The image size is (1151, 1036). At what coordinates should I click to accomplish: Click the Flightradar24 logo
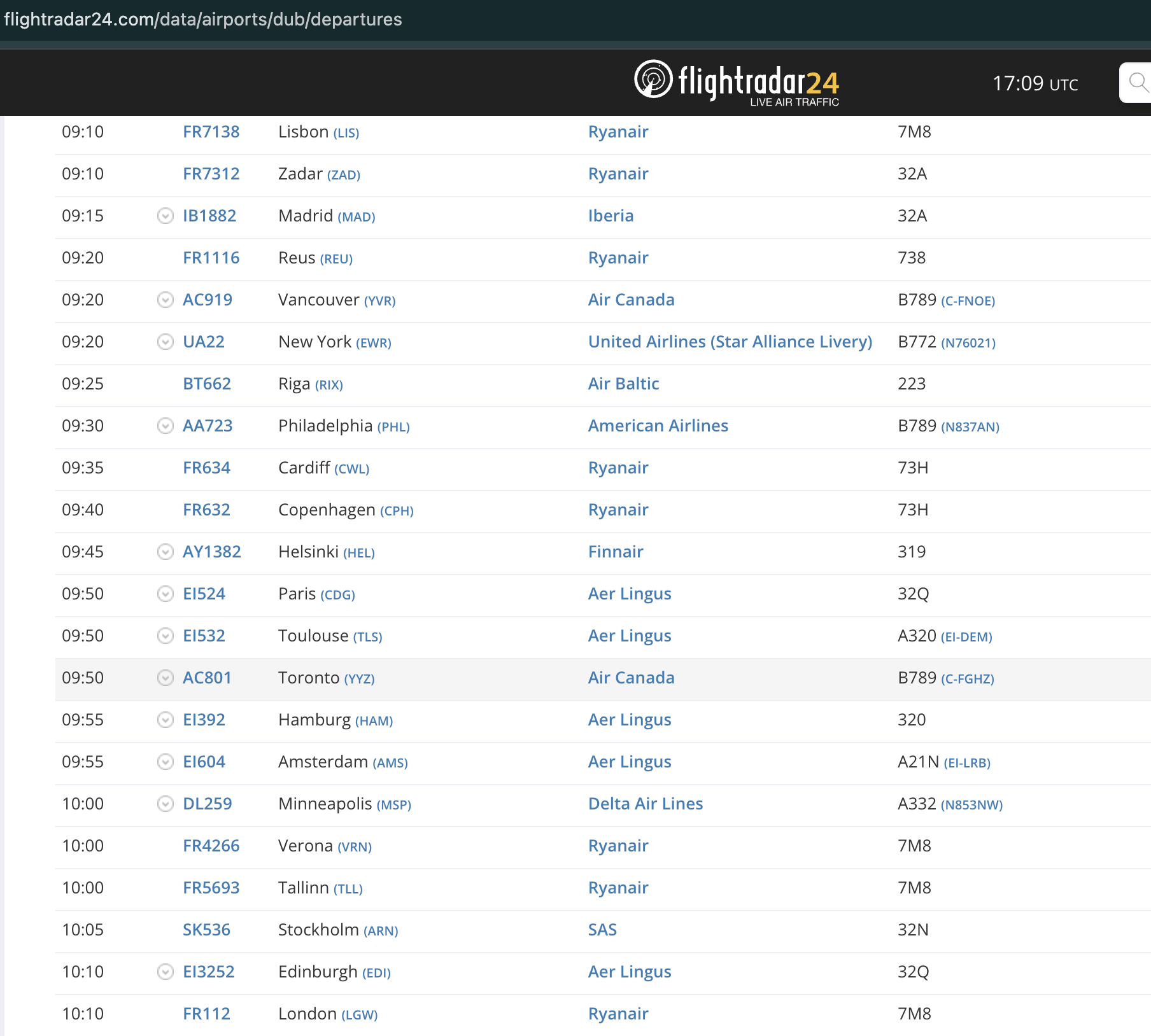(737, 83)
